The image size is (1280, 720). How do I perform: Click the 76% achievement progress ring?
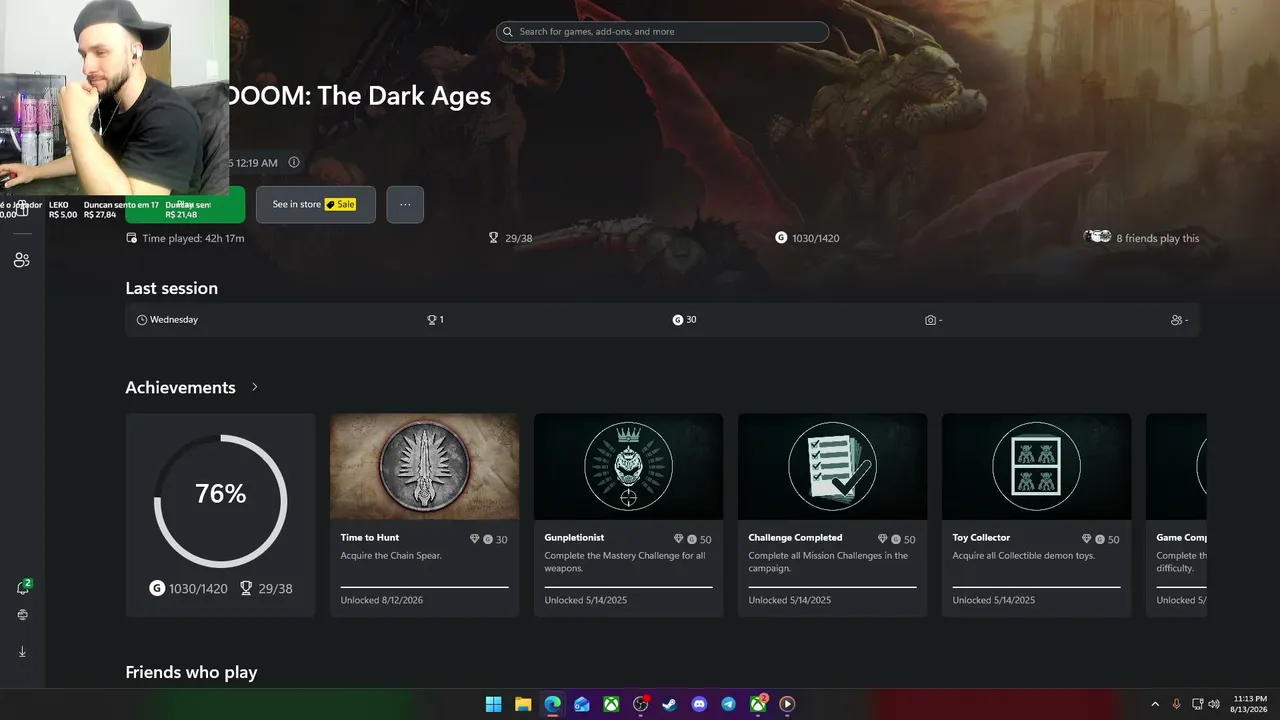(220, 501)
